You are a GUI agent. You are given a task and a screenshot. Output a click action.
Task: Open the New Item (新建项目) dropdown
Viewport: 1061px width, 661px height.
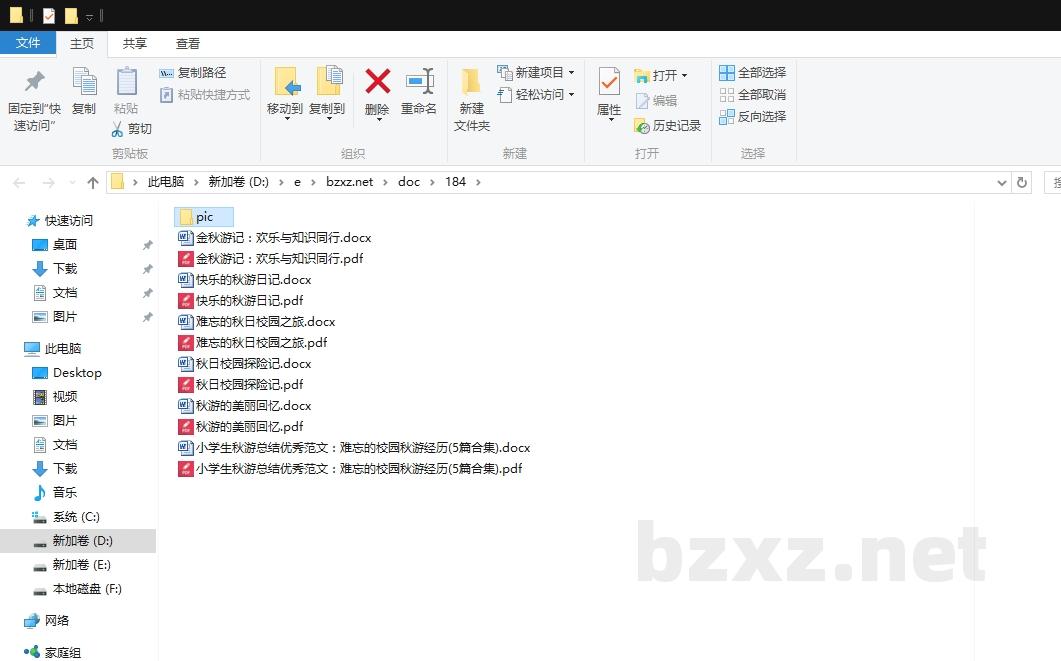pyautogui.click(x=571, y=73)
